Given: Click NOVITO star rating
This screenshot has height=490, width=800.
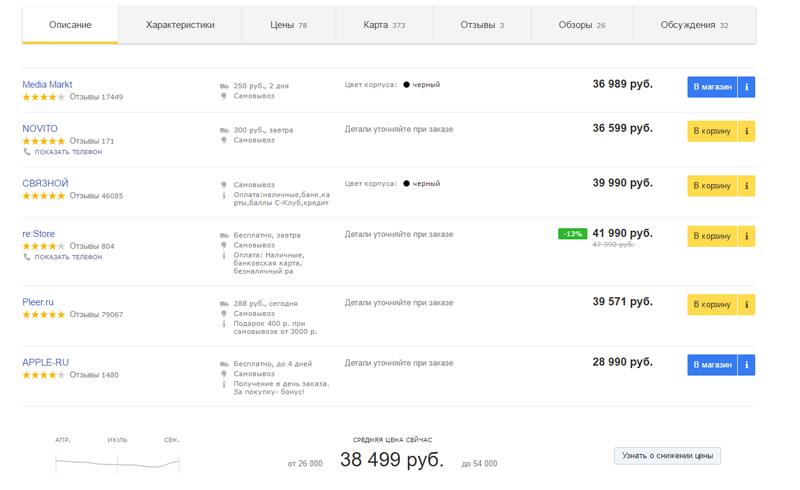Looking at the screenshot, I should point(44,141).
